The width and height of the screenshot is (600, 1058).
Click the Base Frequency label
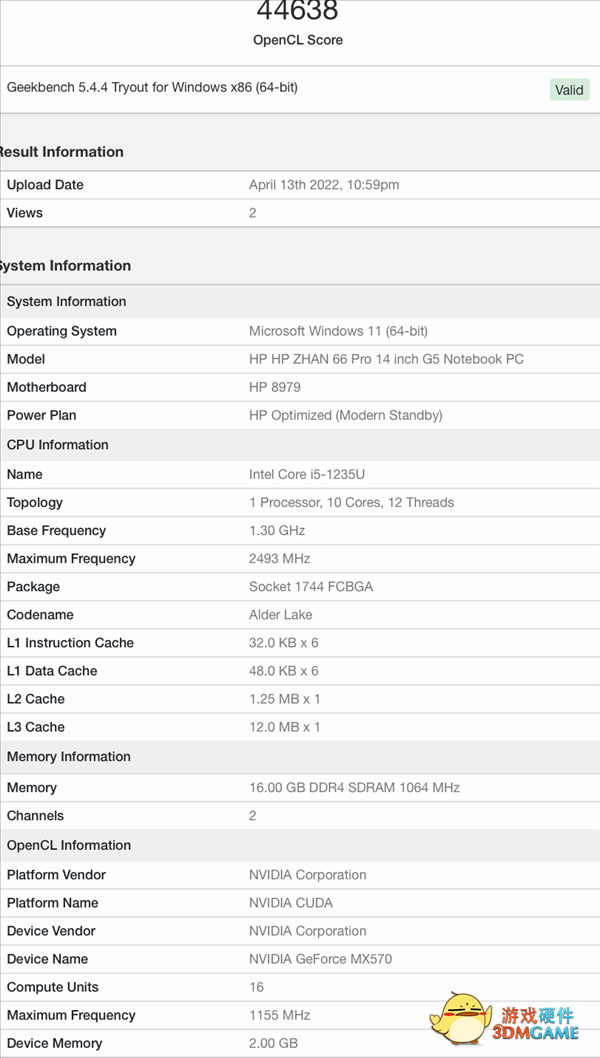pyautogui.click(x=56, y=530)
